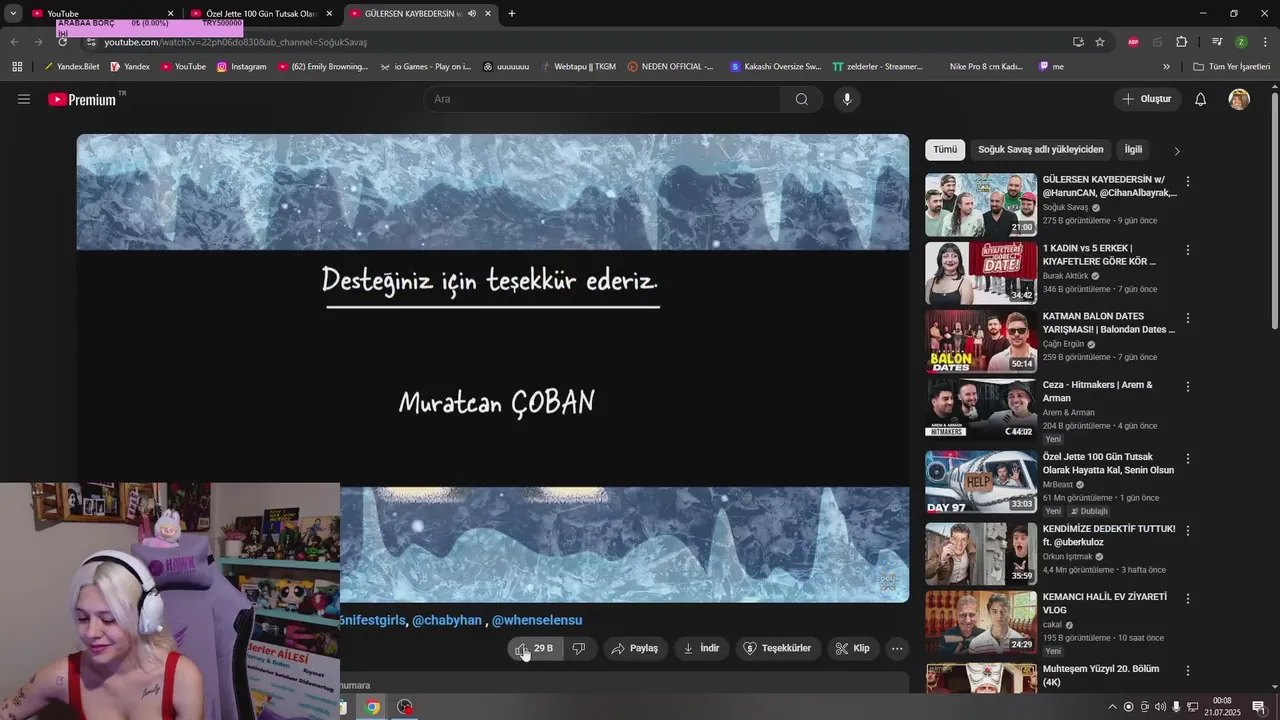Viewport: 1280px width, 720px height.
Task: Open a new browser tab
Action: coord(512,13)
